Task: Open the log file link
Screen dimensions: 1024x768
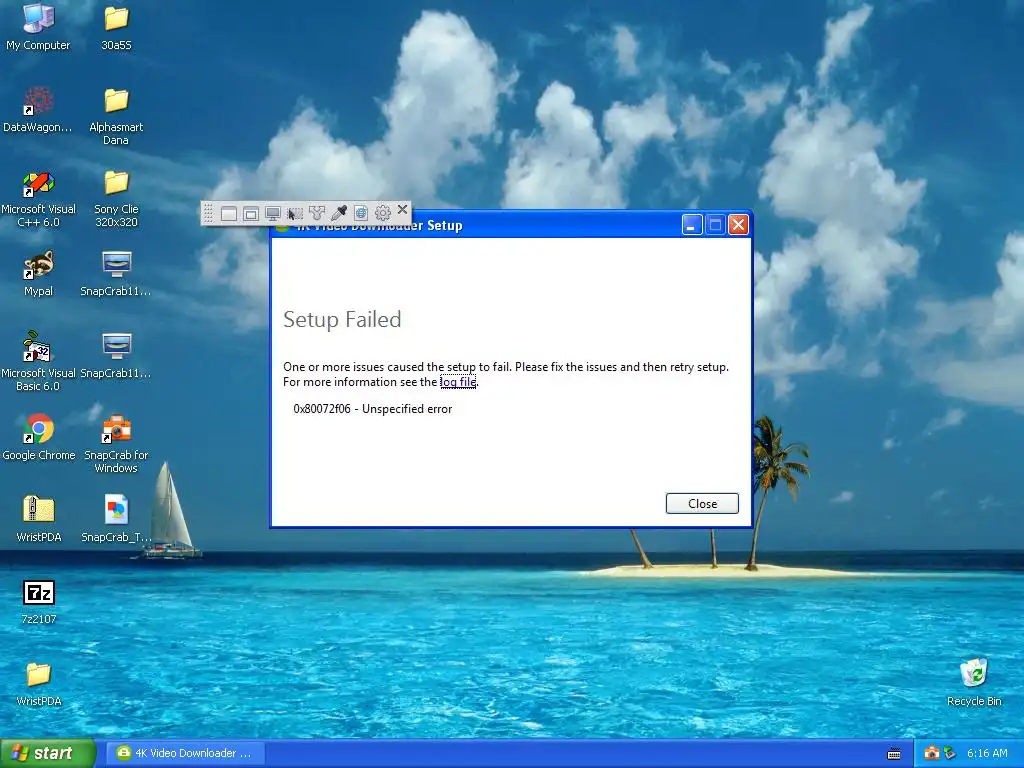Action: tap(458, 382)
